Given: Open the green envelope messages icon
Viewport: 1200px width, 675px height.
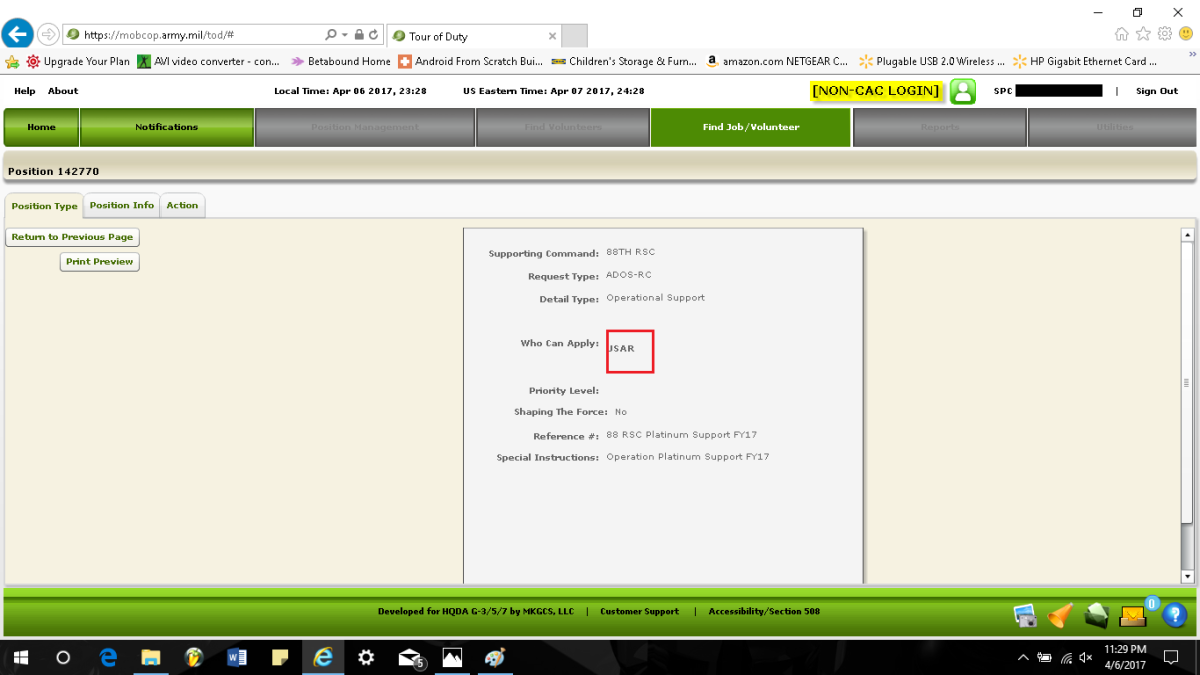Looking at the screenshot, I should coord(1096,616).
